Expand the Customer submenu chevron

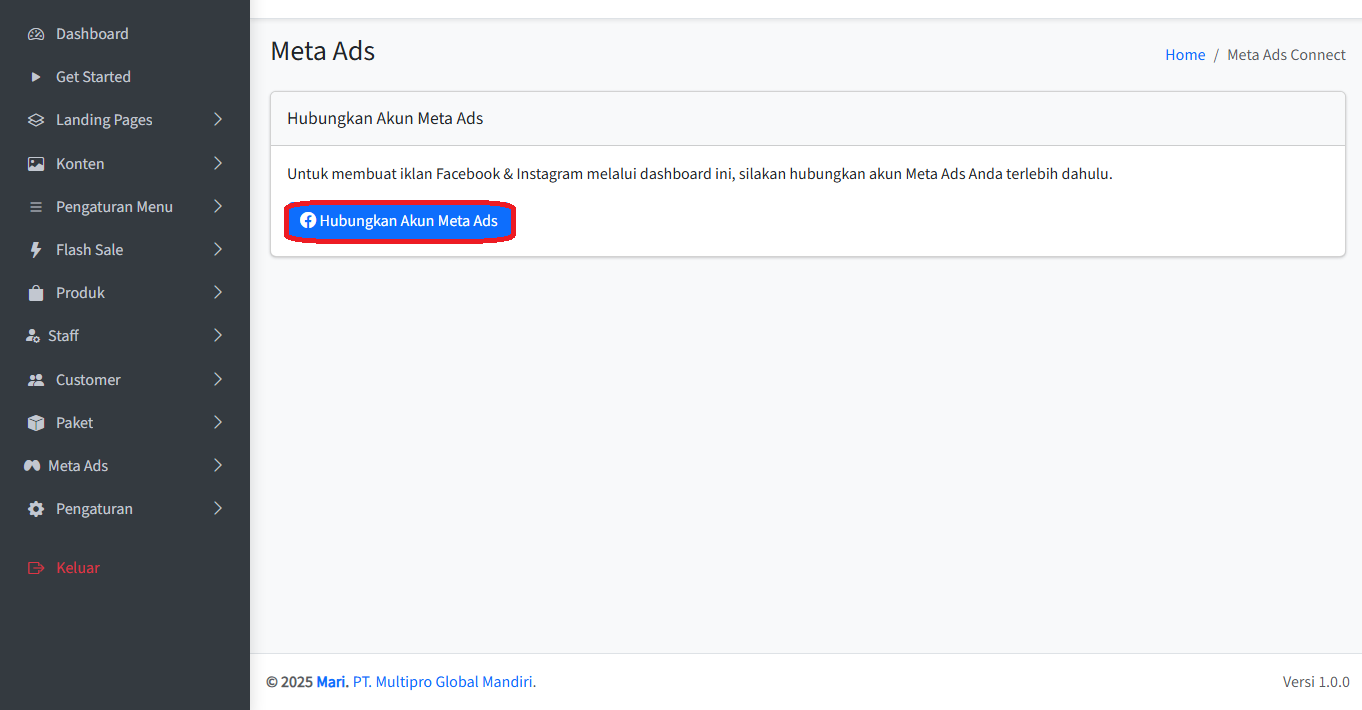click(x=218, y=380)
